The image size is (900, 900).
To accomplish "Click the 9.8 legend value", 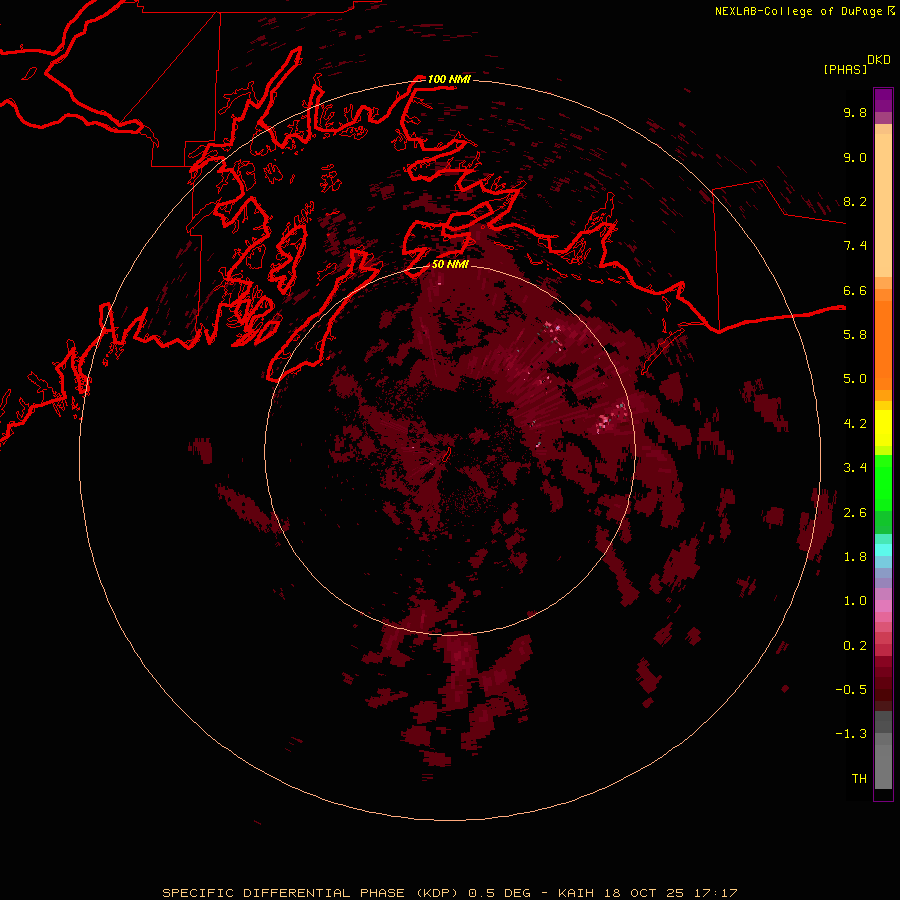I will pos(855,112).
